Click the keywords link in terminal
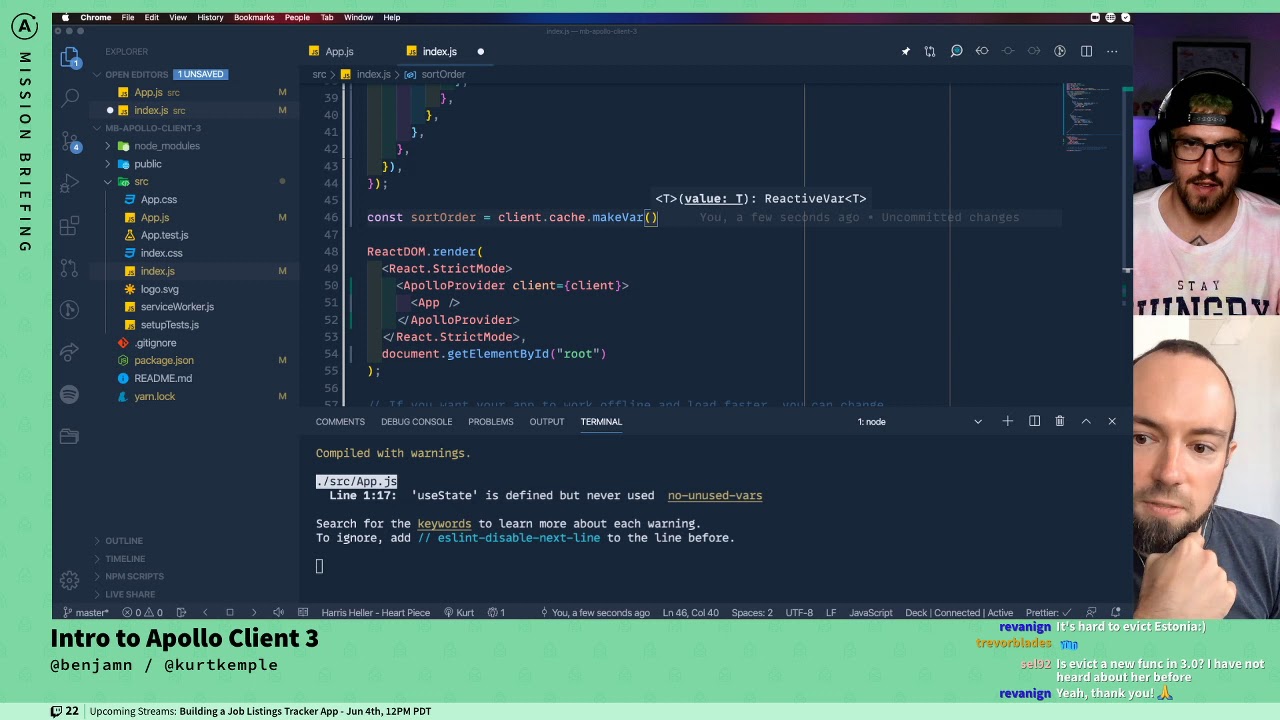 click(x=444, y=524)
